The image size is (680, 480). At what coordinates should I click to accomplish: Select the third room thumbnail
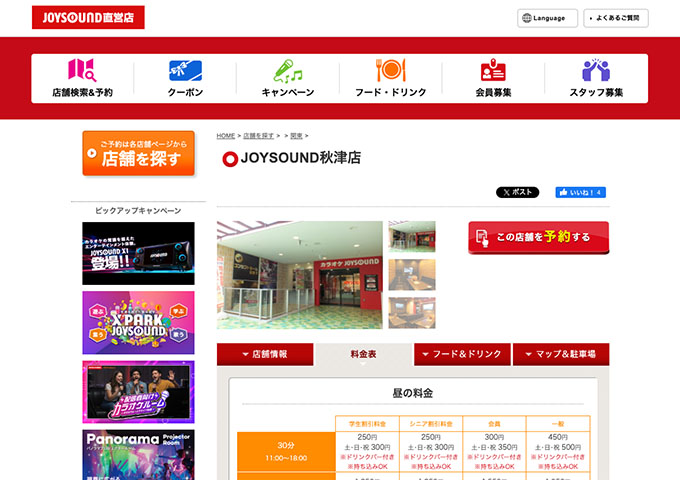[412, 313]
